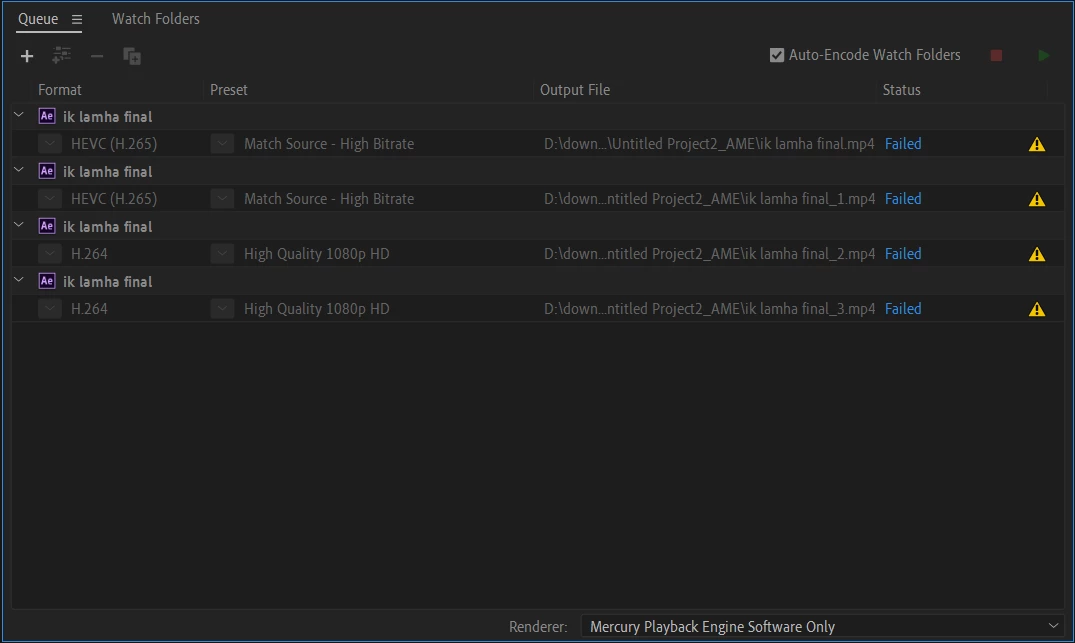Click the After Effects icon of first queue item

coord(47,116)
